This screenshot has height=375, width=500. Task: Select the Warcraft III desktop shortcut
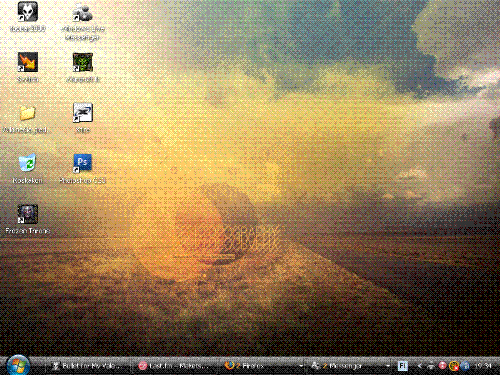(83, 67)
